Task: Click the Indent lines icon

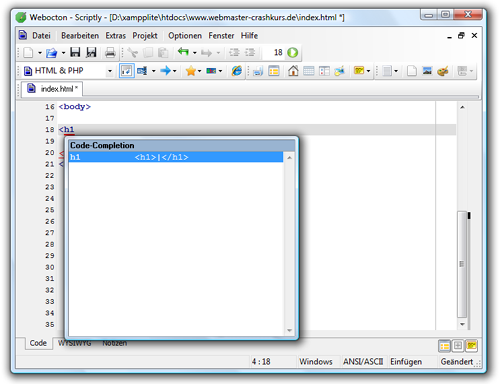Action: pos(250,52)
